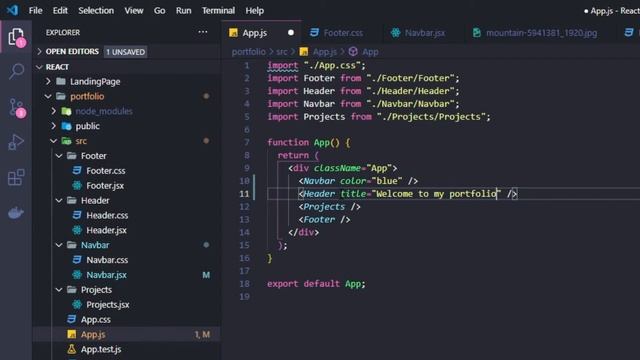Click the Navbar.jsx React icon in tree
The height and width of the screenshot is (360, 640).
(x=77, y=275)
